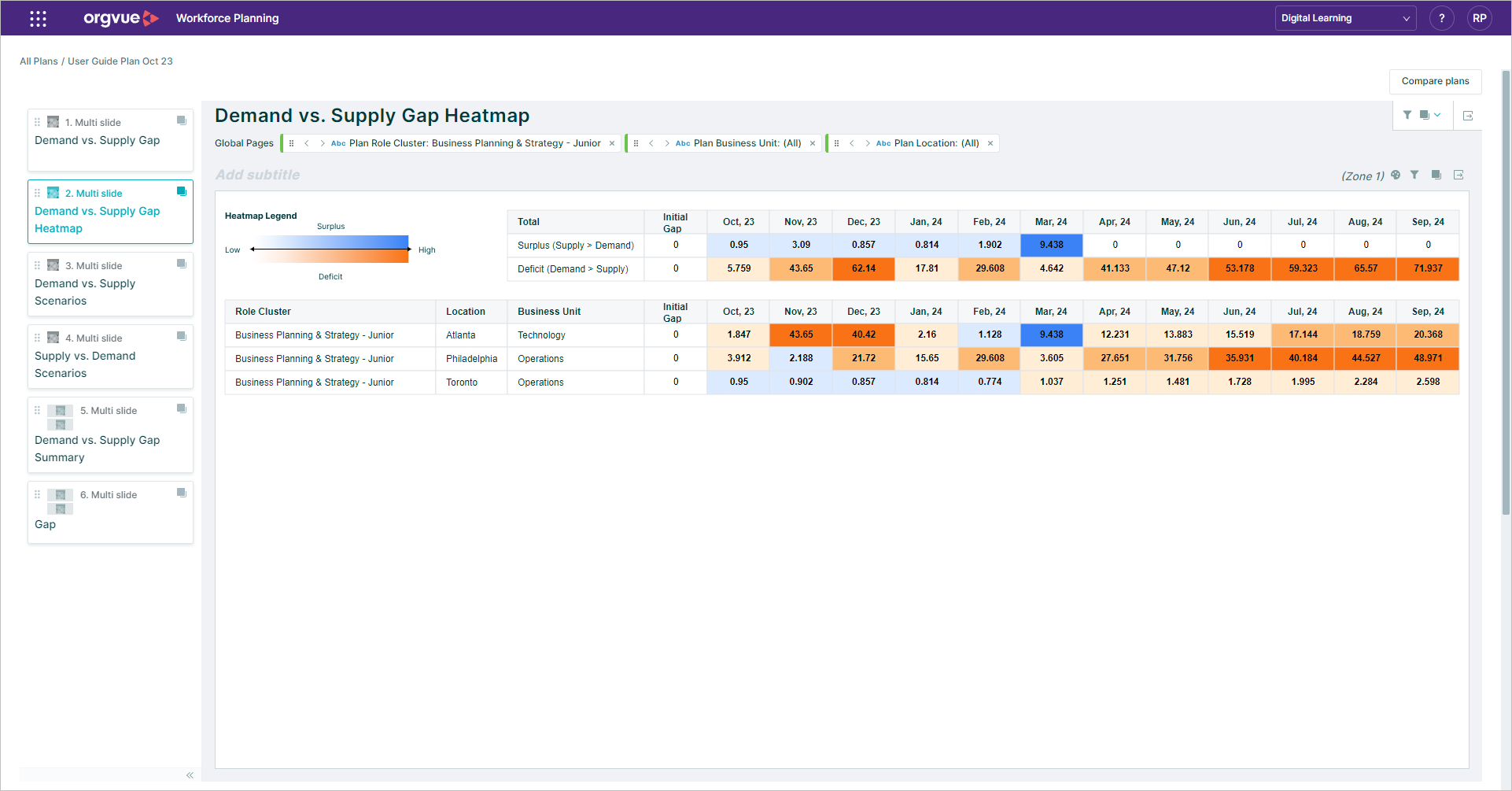Expand the chevron next to toolbar copy icon

point(1437,115)
